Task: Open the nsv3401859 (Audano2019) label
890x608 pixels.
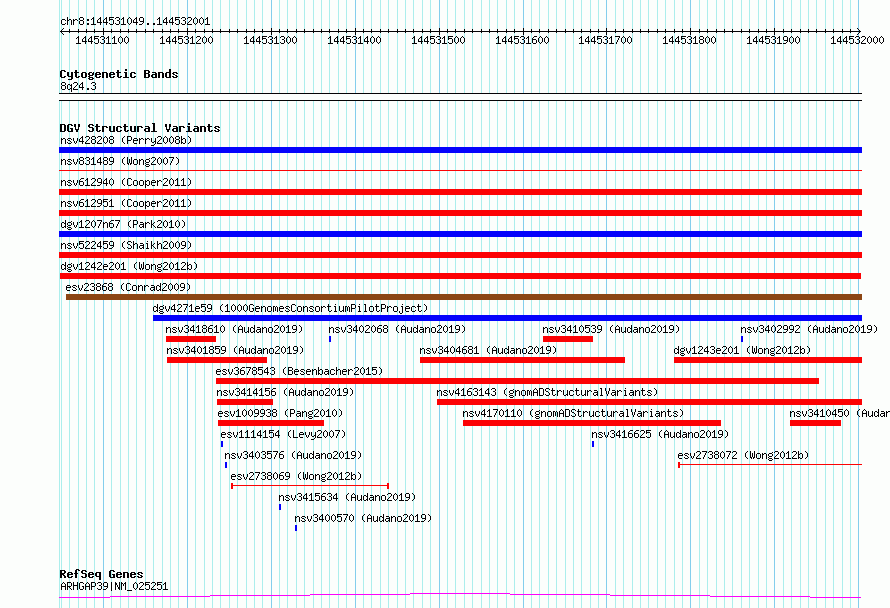Action: pos(235,350)
